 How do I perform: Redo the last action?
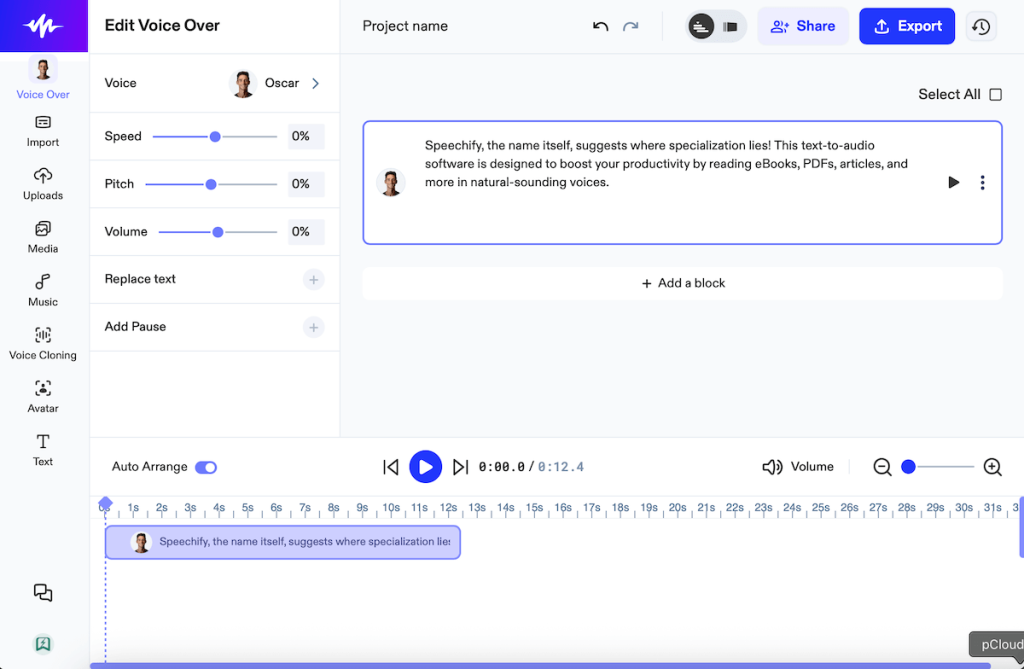(630, 26)
